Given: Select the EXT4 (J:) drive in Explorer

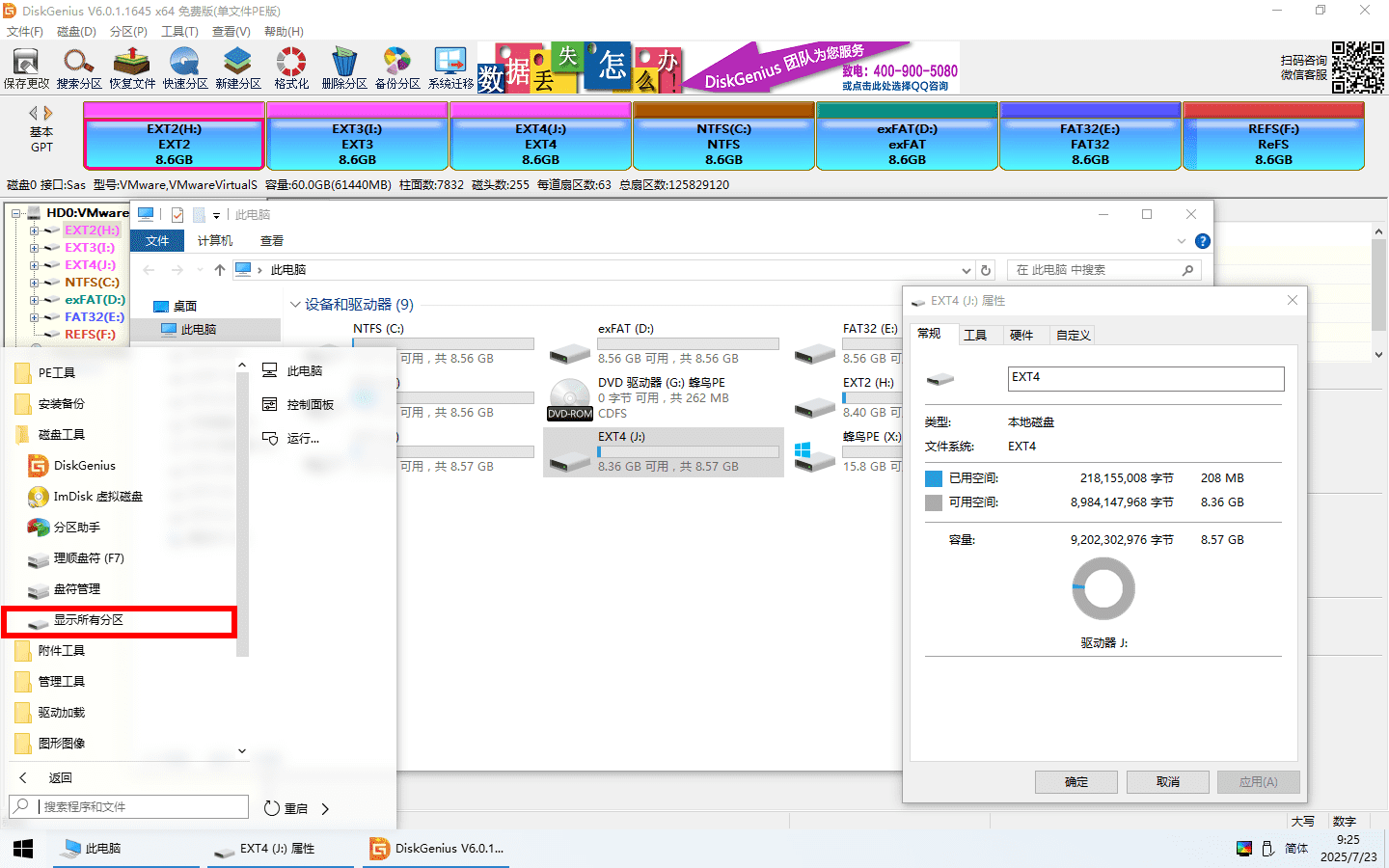Looking at the screenshot, I should coord(664,452).
